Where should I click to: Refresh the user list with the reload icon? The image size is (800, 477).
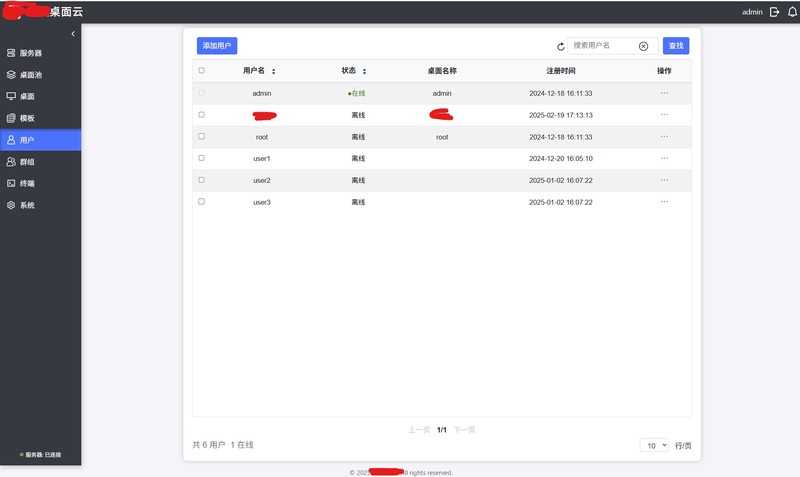coord(561,46)
